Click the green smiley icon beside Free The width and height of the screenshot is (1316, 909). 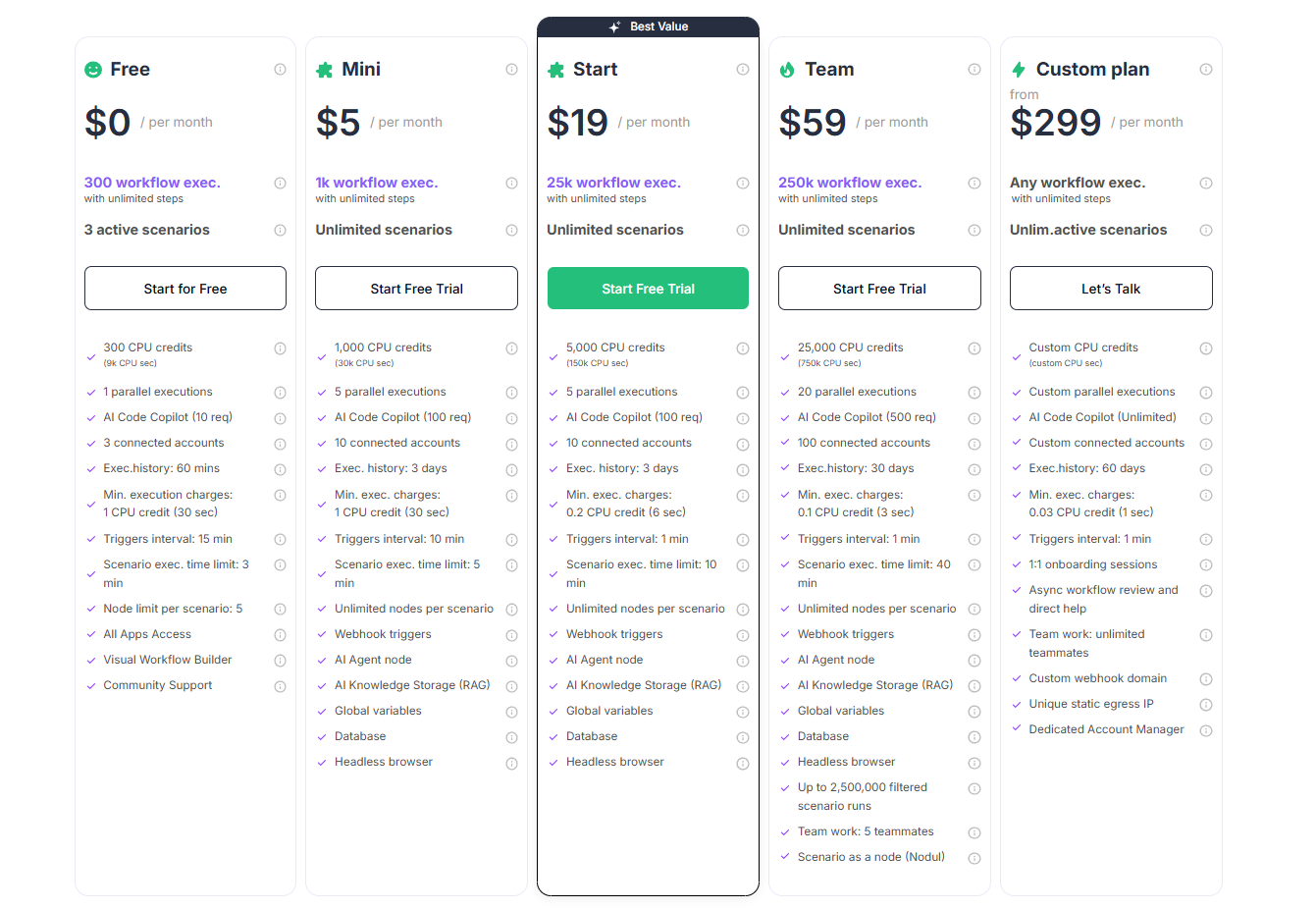[92, 69]
